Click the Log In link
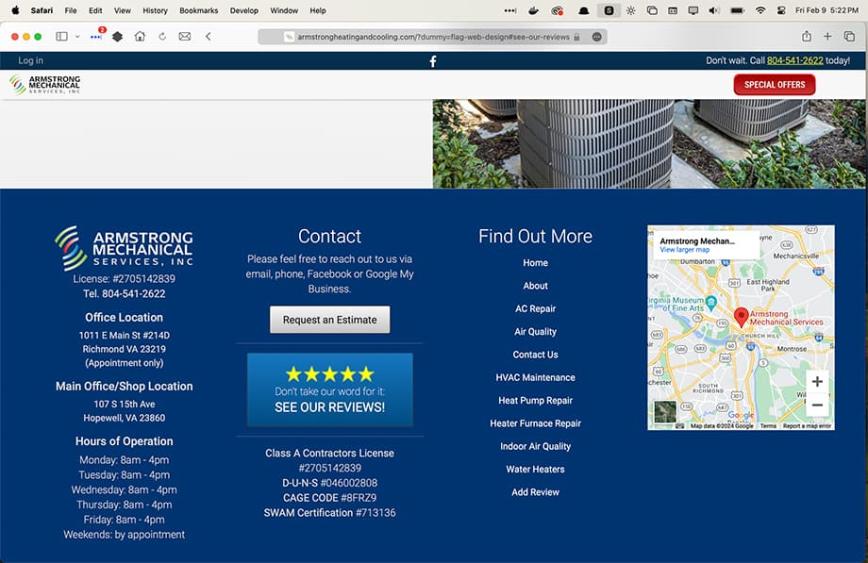 click(x=30, y=60)
